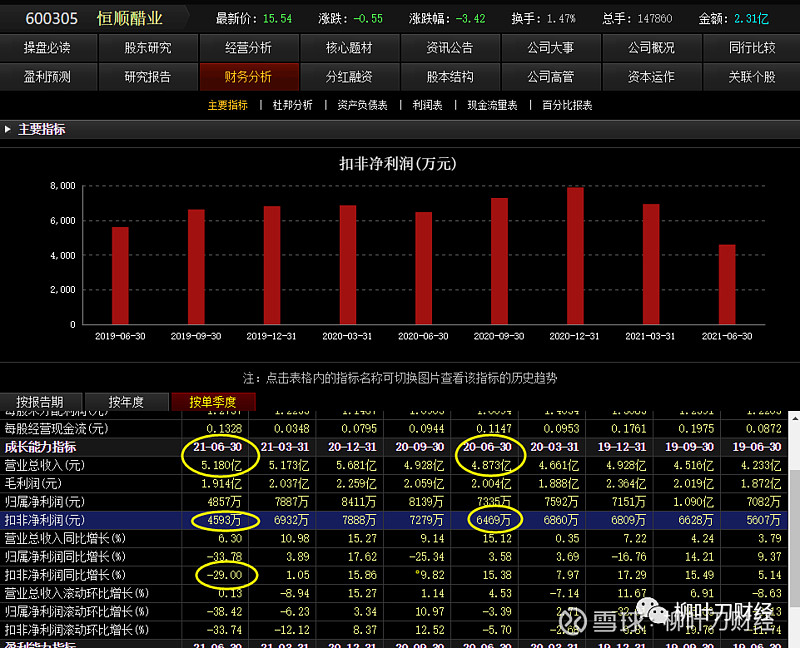The width and height of the screenshot is (800, 648).
Task: Click the 2019-06-30 bar in chart
Action: click(x=120, y=276)
